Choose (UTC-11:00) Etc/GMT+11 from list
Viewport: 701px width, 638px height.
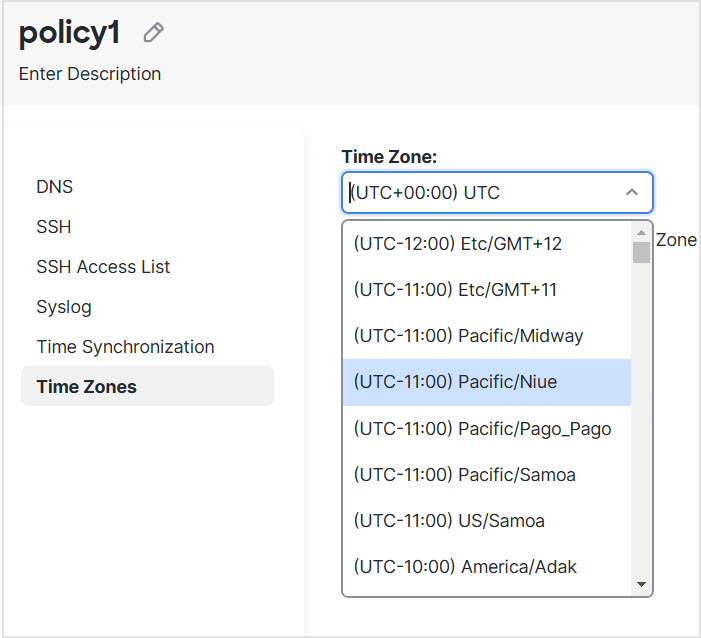pos(455,290)
